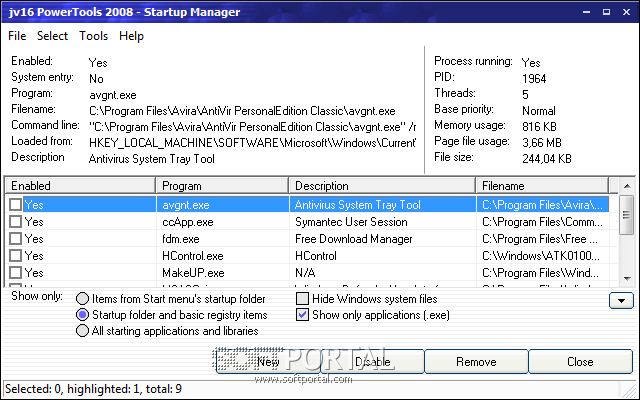Screen dimensions: 640x400
Task: Sort list by Filename column header
Action: [542, 186]
